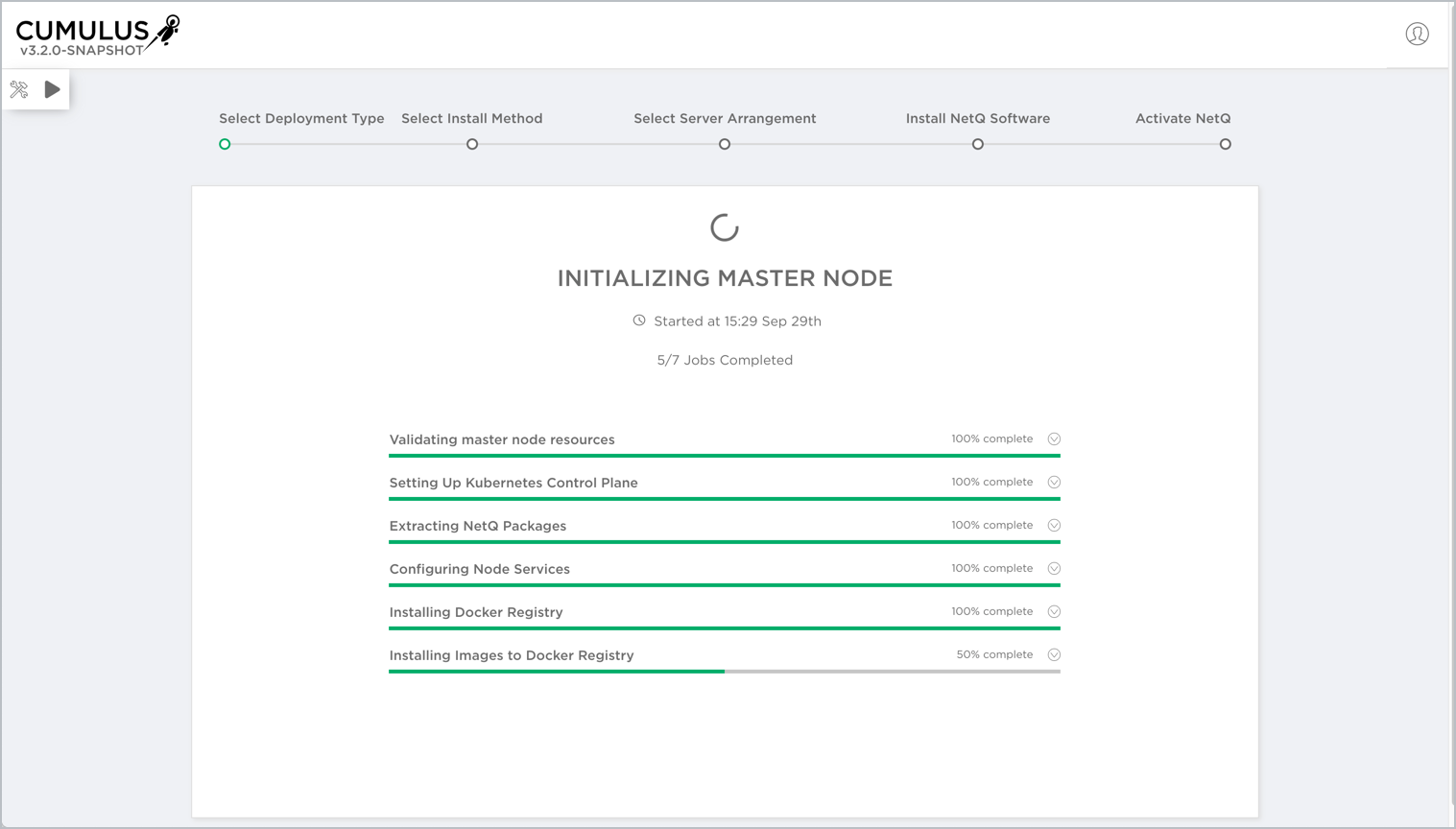Select the Select Install Method step label

[x=471, y=118]
